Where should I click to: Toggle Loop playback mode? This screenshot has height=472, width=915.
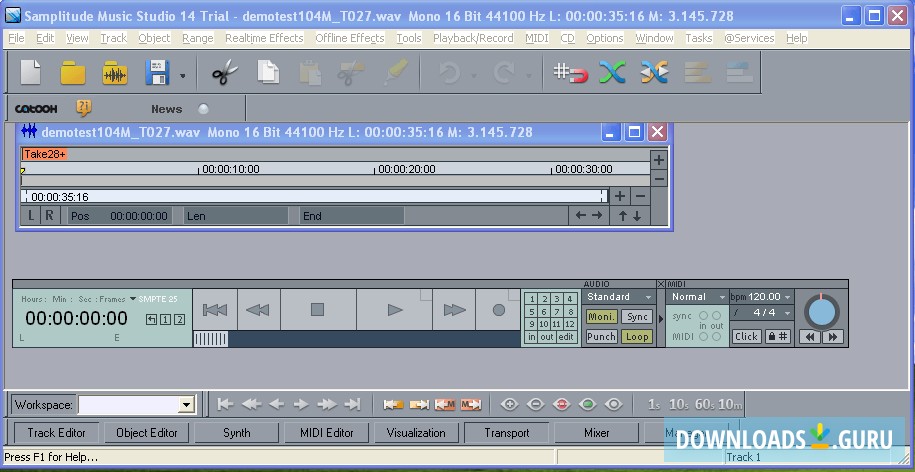pos(637,337)
